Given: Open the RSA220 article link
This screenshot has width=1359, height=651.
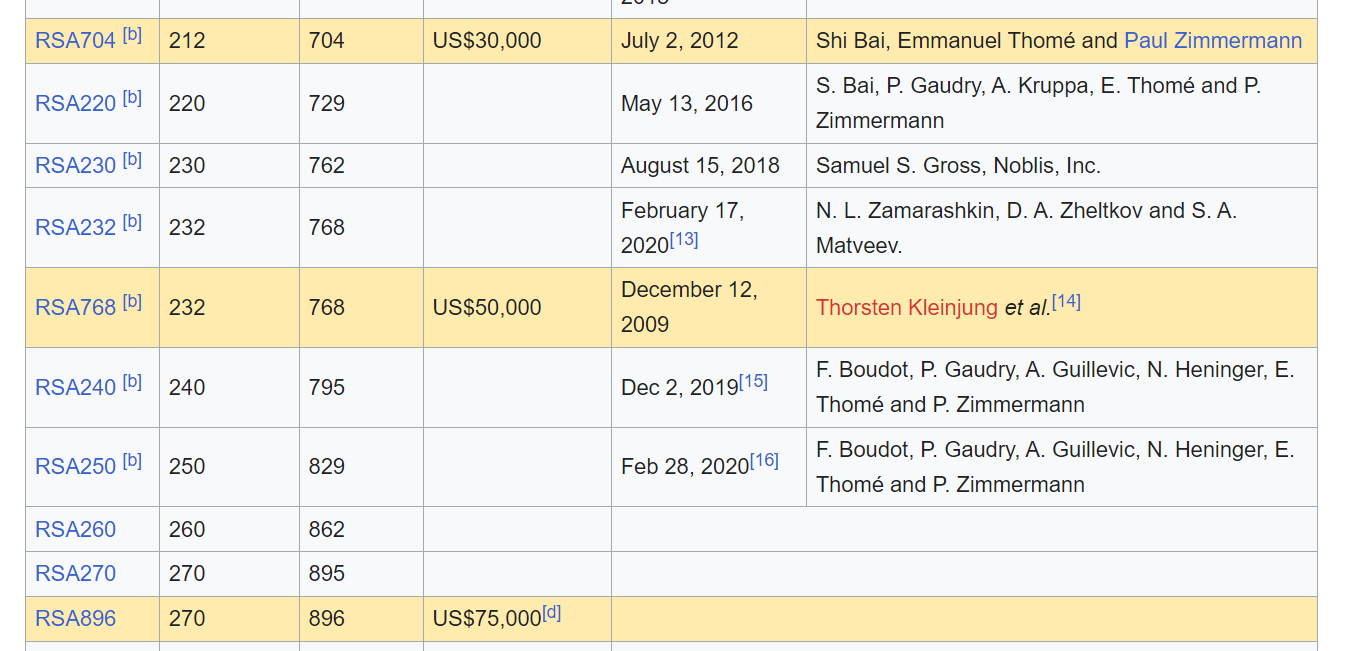Looking at the screenshot, I should click(75, 104).
